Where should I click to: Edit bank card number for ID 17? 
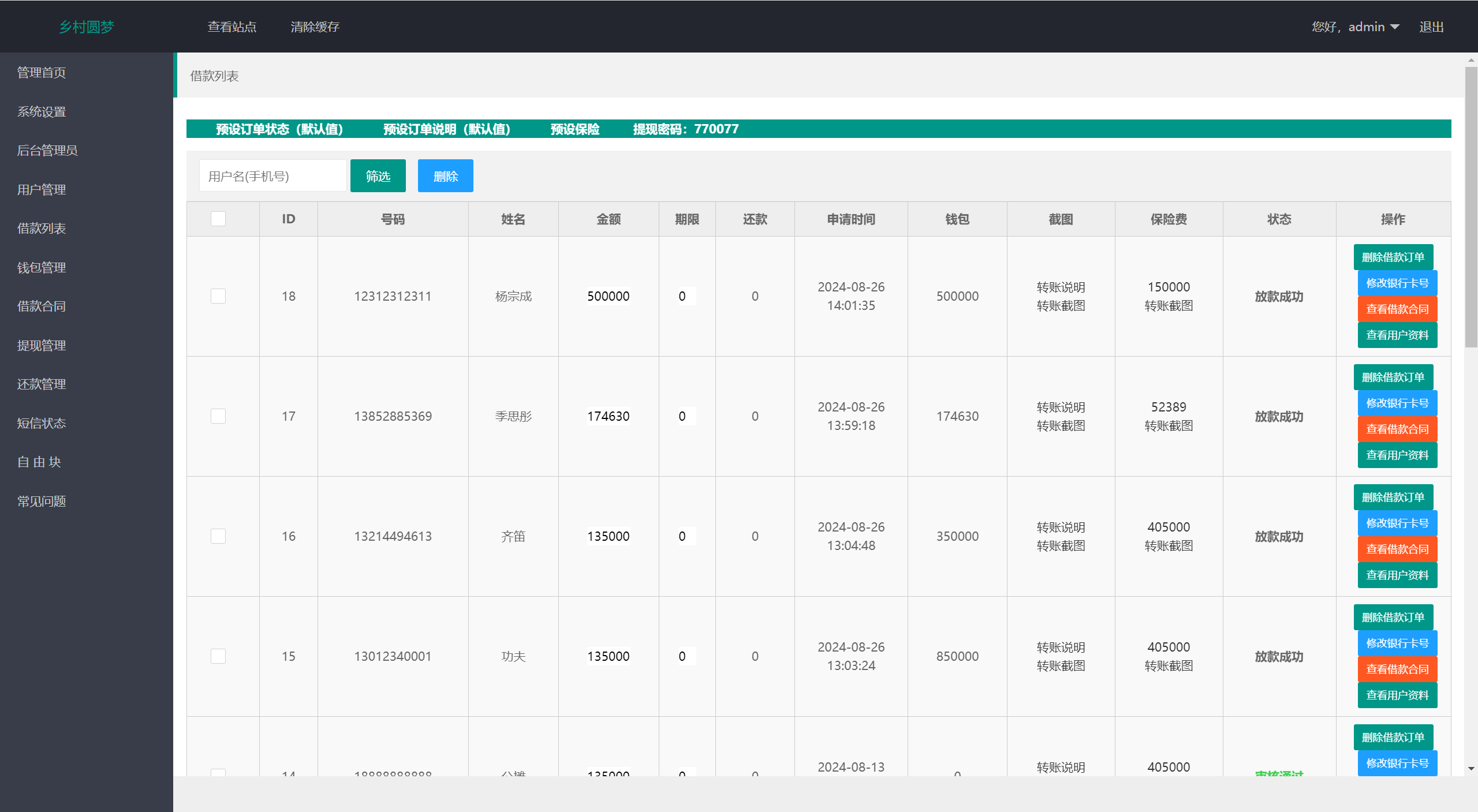coord(1397,403)
